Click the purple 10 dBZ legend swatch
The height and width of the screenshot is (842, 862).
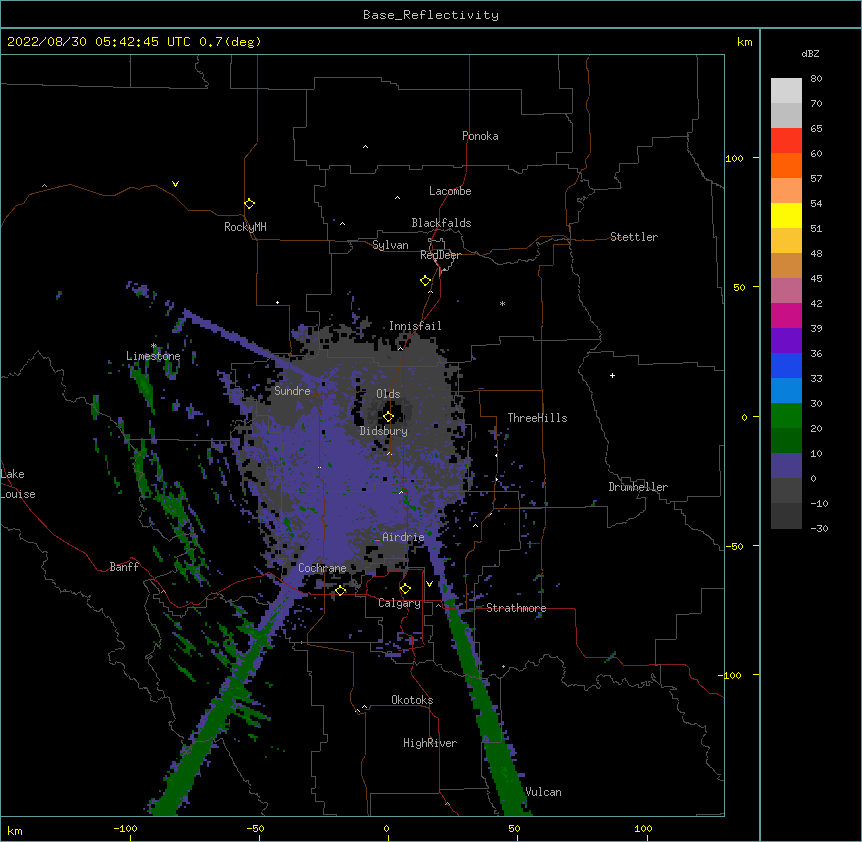tap(786, 466)
